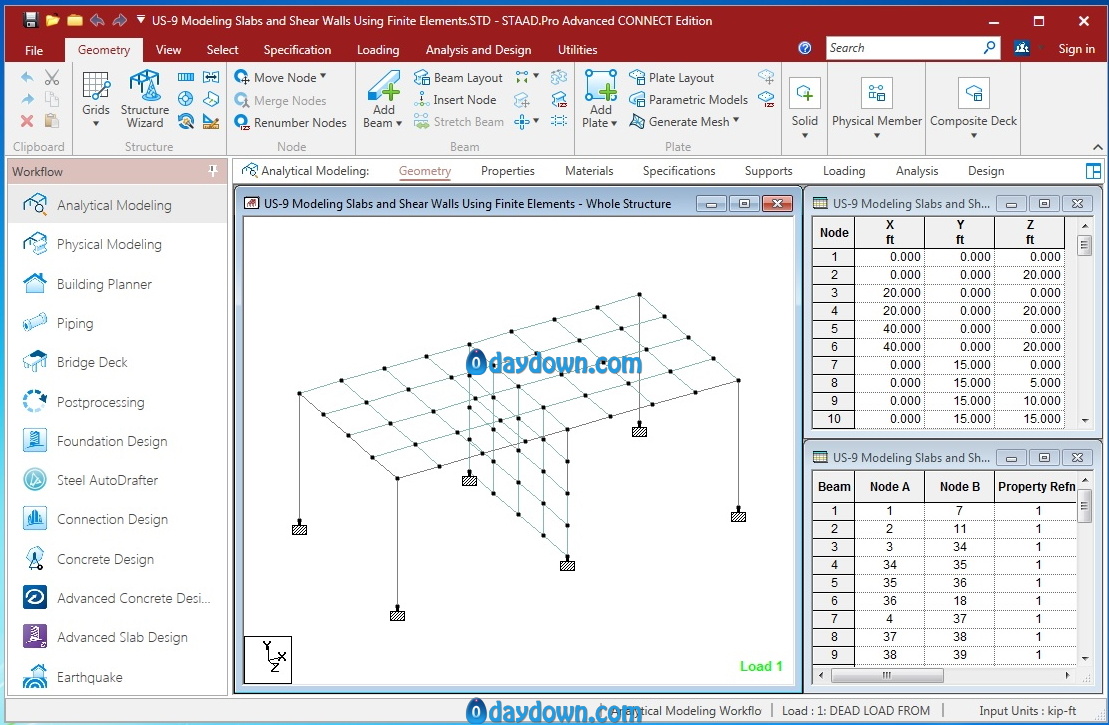The image size is (1109, 725).
Task: Click the Node column header
Action: 834,232
